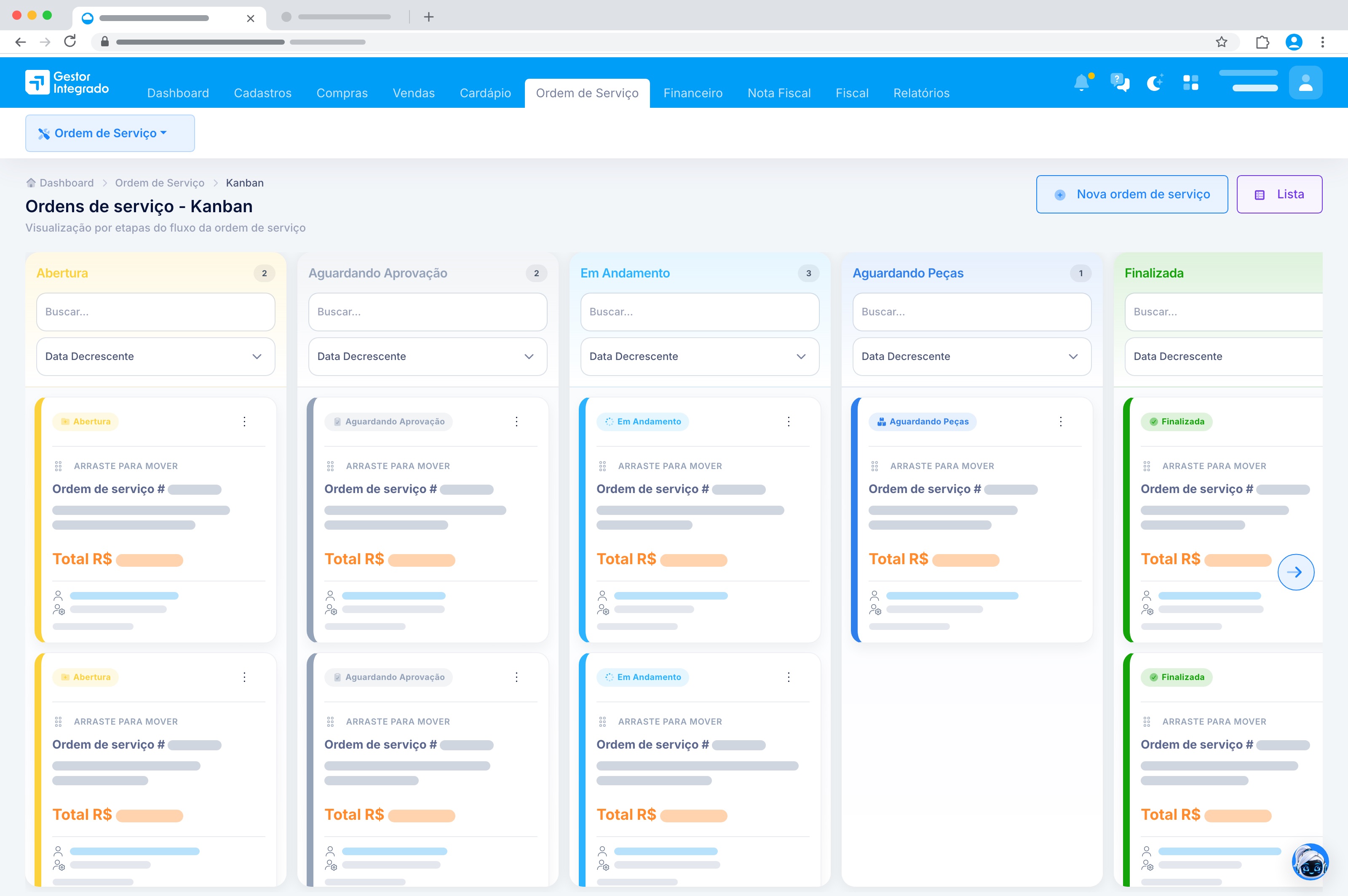Screen dimensions: 1348x896
Task: Click search field in Abertura column
Action: tap(155, 312)
